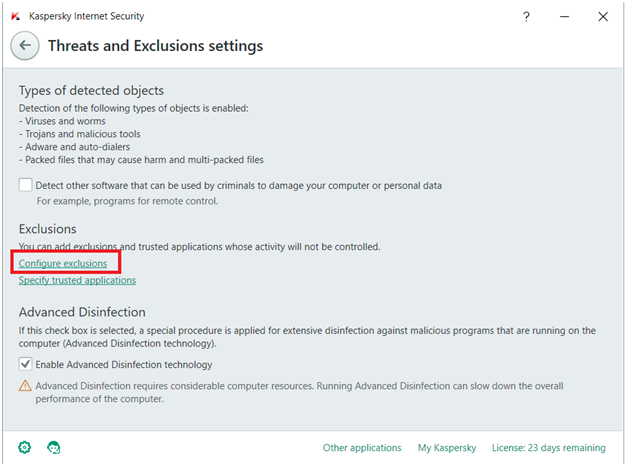The image size is (630, 466).
Task: Click the Advanced Disinfection section heading
Action: point(82,312)
